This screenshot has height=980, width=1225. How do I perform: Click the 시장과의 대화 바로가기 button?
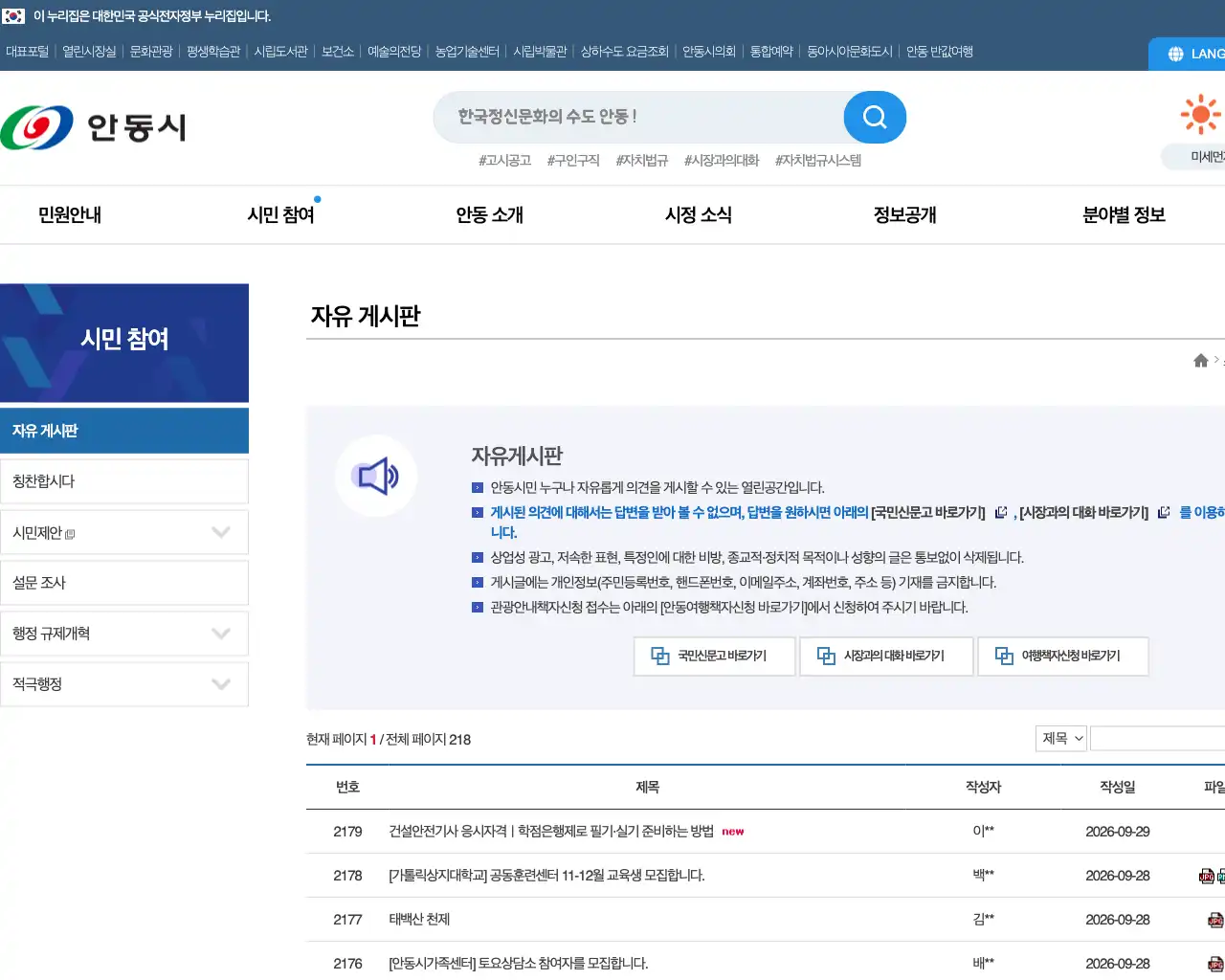pyautogui.click(x=886, y=657)
